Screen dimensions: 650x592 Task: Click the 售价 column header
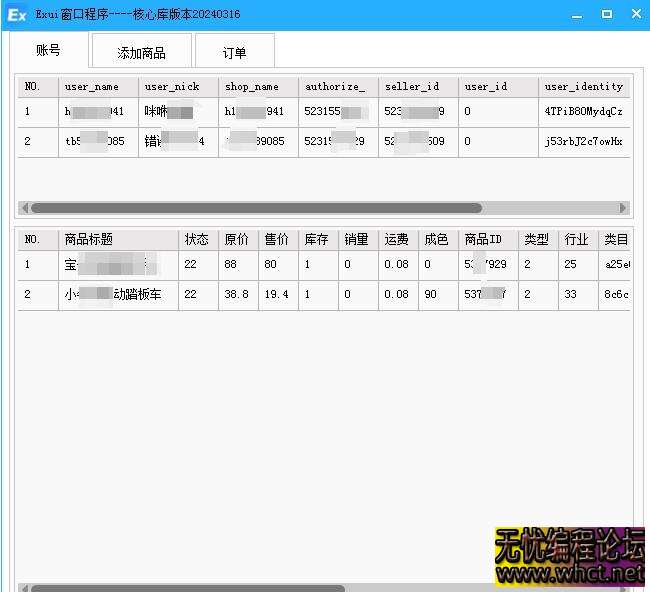[277, 240]
